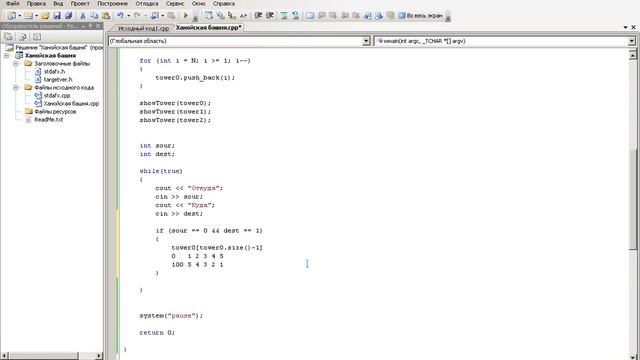Select targetver.h in Solution Explorer
Screen dimensions: 640x360
click(58, 79)
